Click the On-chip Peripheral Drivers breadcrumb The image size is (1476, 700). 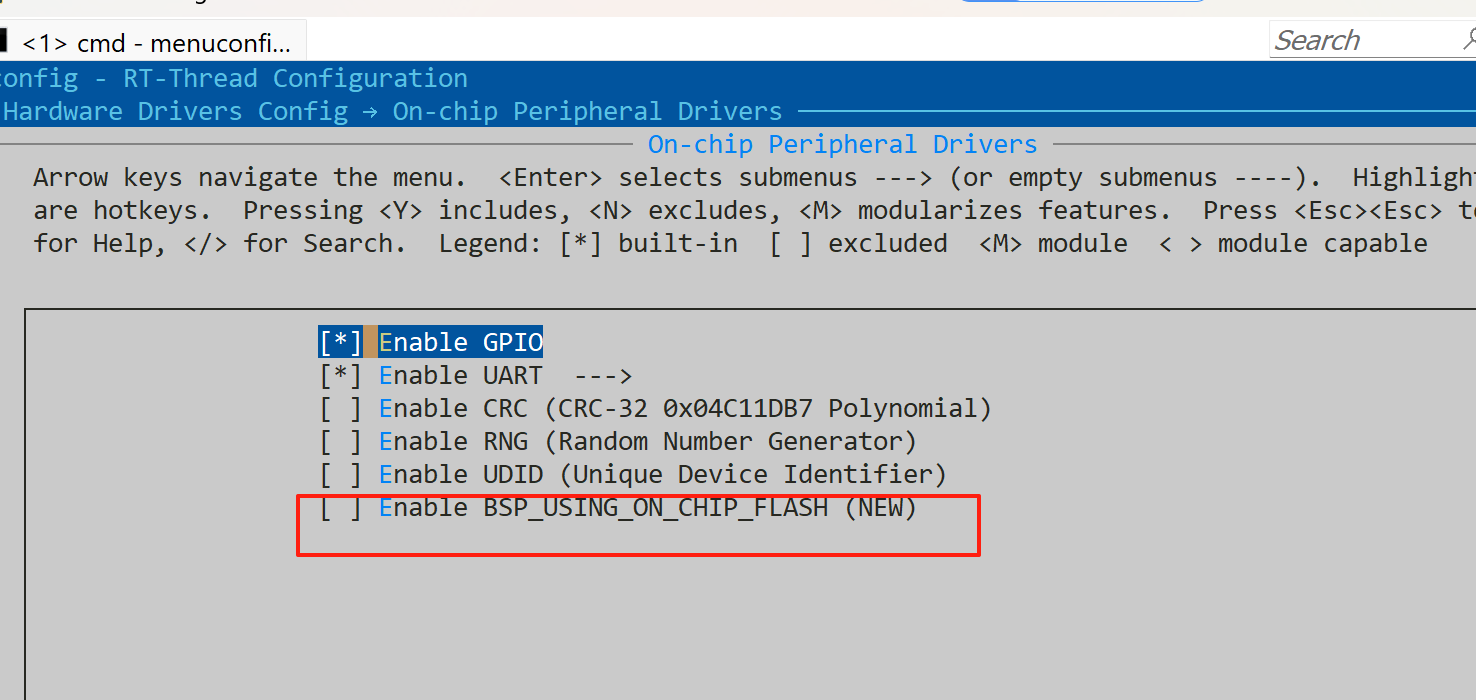(x=588, y=111)
